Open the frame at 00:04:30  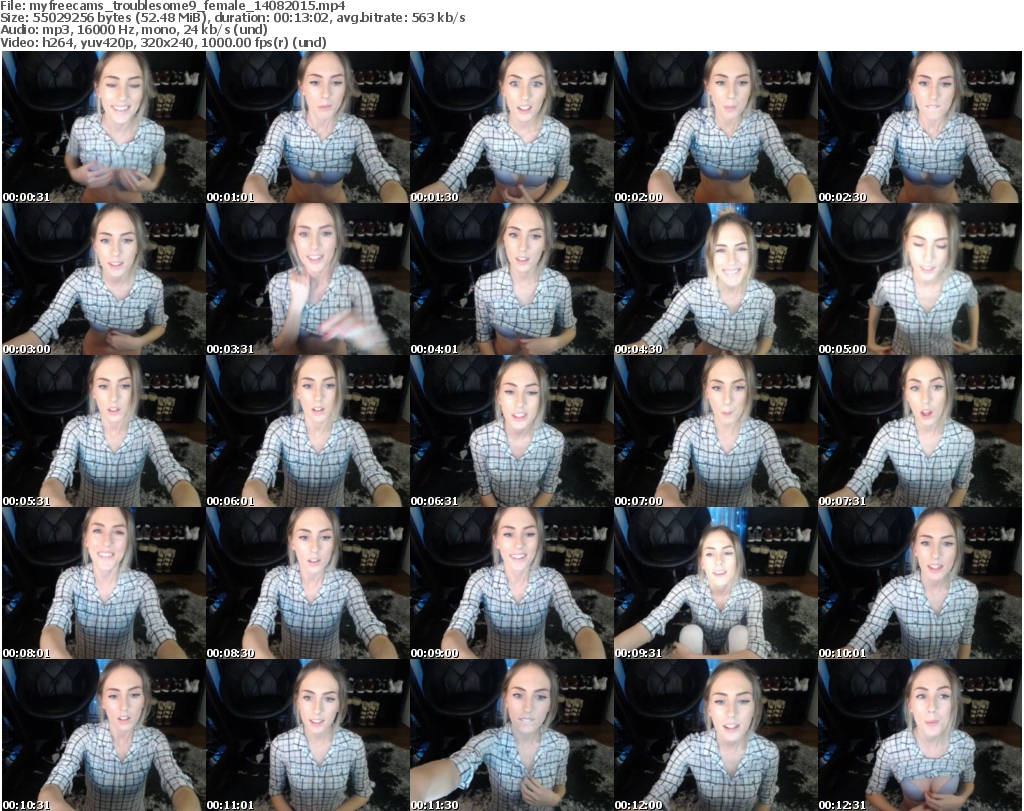715,279
